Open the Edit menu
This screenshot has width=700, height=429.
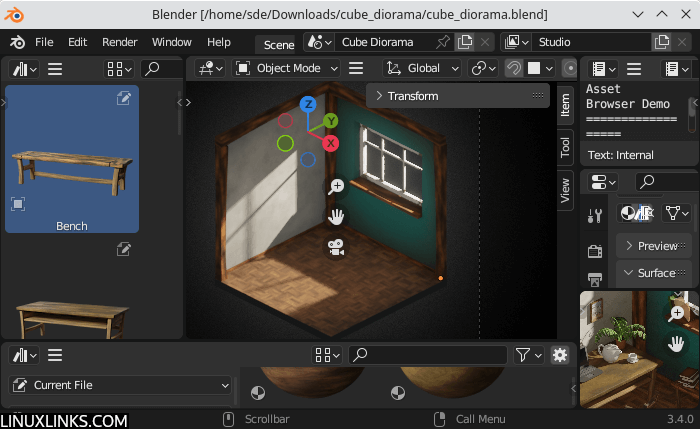tap(77, 42)
